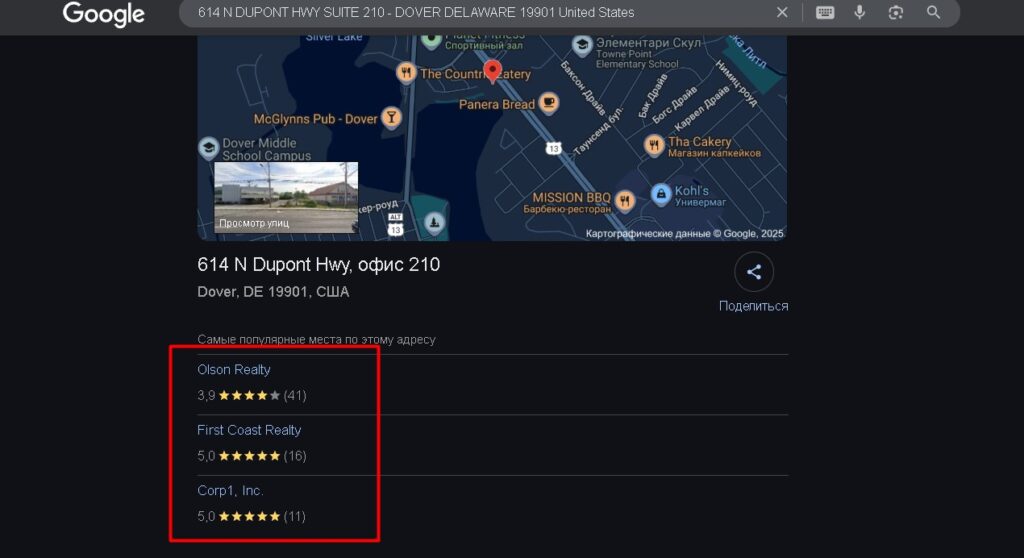The width and height of the screenshot is (1024, 558).
Task: Open the Street View thumbnail
Action: 286,197
